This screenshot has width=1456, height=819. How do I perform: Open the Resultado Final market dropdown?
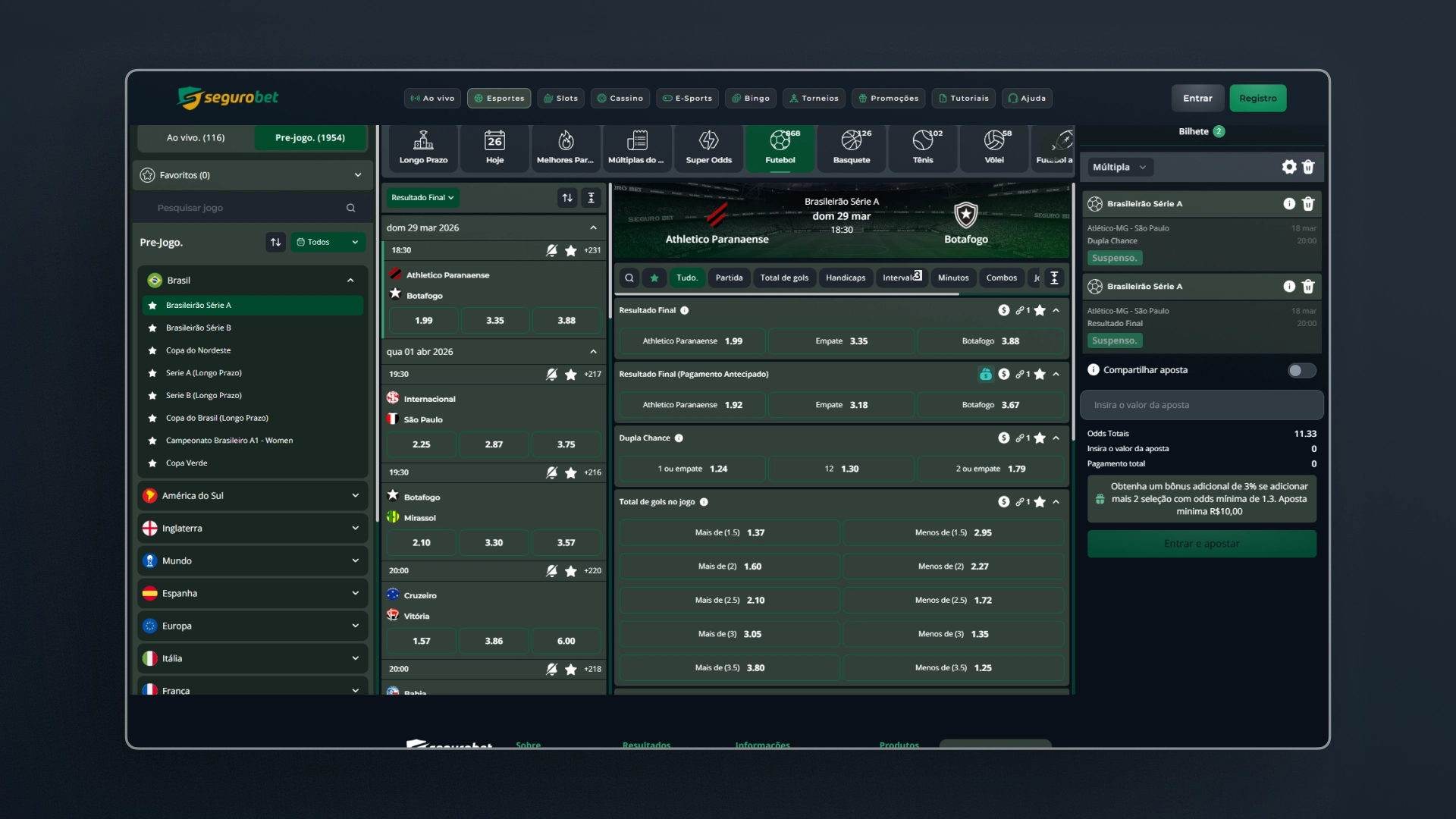point(422,197)
